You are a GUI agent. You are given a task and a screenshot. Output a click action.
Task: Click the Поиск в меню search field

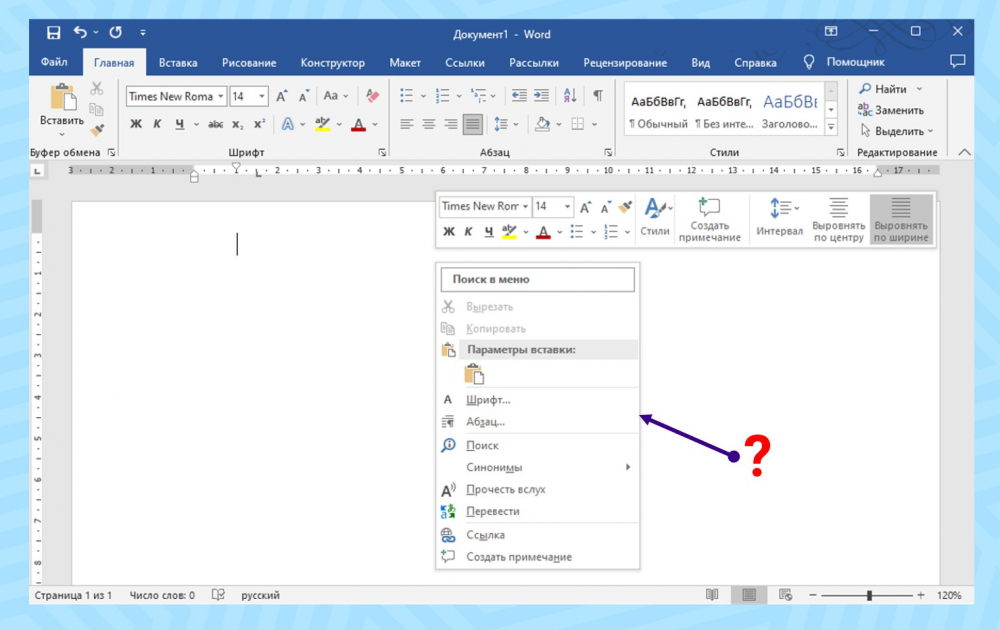click(x=537, y=280)
